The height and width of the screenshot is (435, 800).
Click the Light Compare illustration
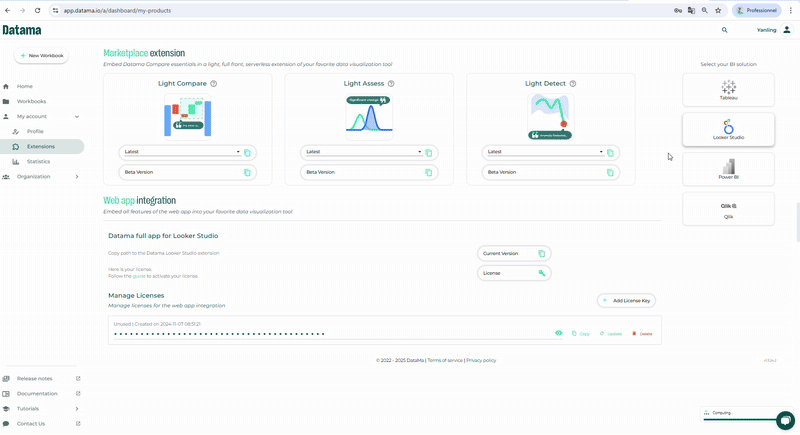[x=188, y=117]
